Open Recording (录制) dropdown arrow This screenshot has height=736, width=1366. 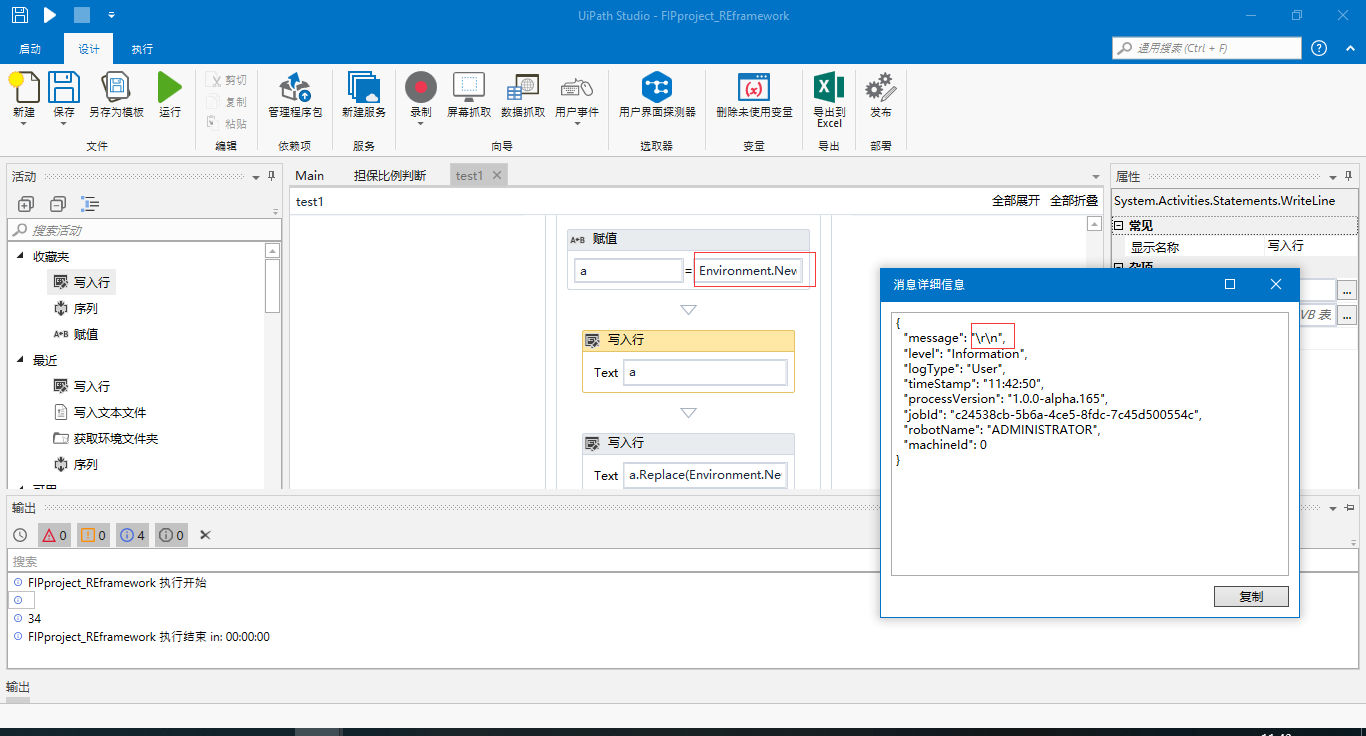[421, 123]
